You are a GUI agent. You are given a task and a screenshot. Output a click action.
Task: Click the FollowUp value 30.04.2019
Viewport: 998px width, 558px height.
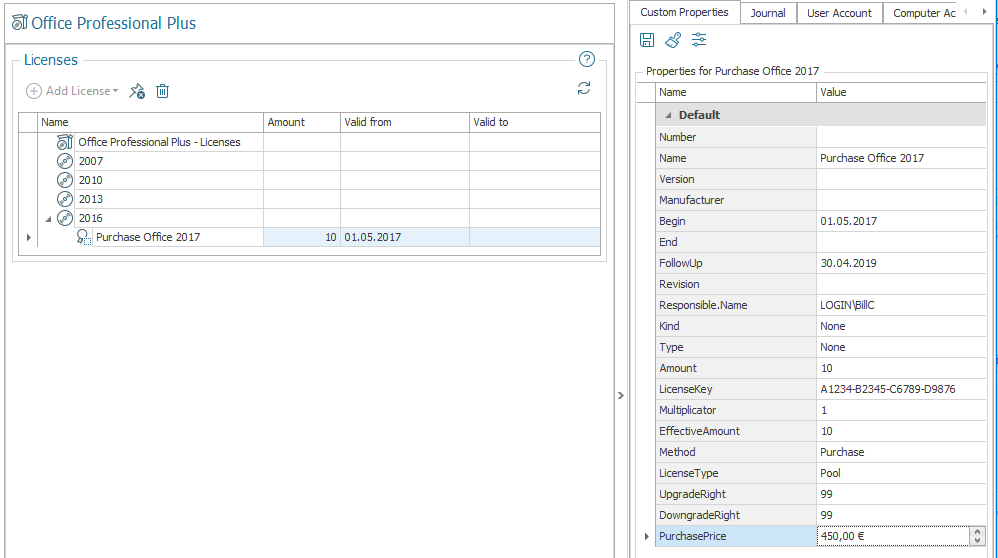(x=901, y=263)
